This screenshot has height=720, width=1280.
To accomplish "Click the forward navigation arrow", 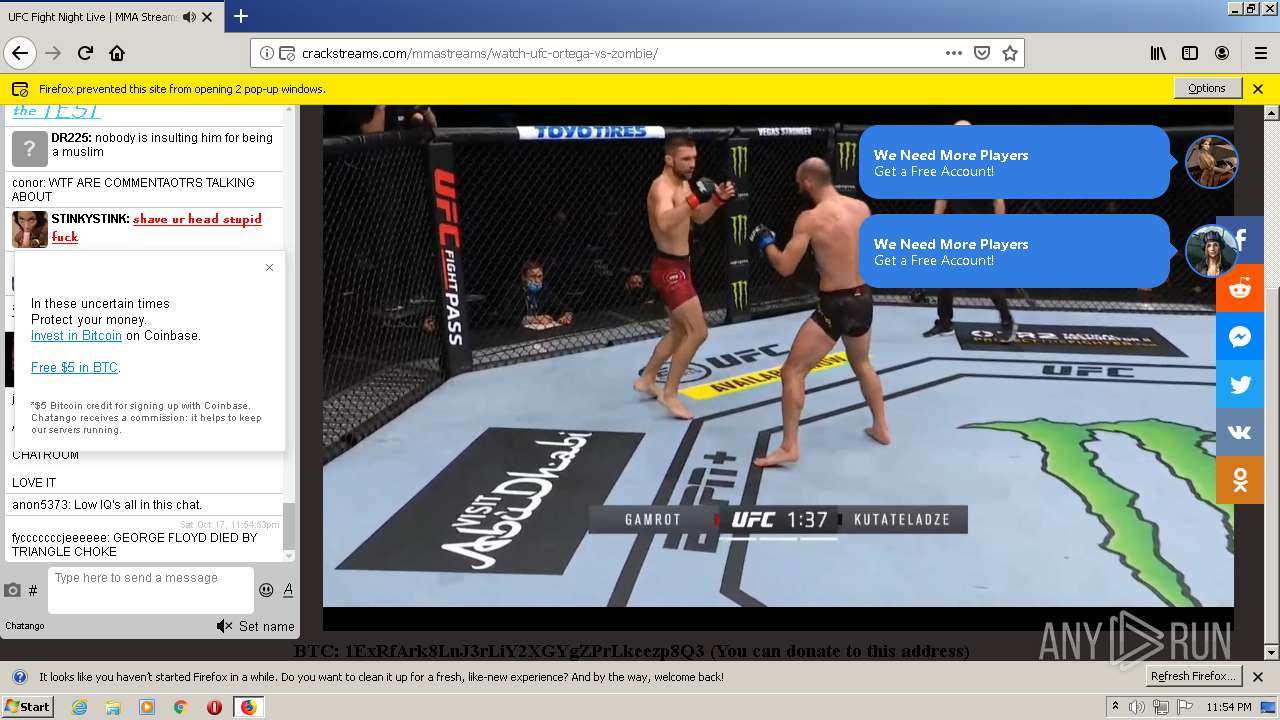I will tap(54, 53).
